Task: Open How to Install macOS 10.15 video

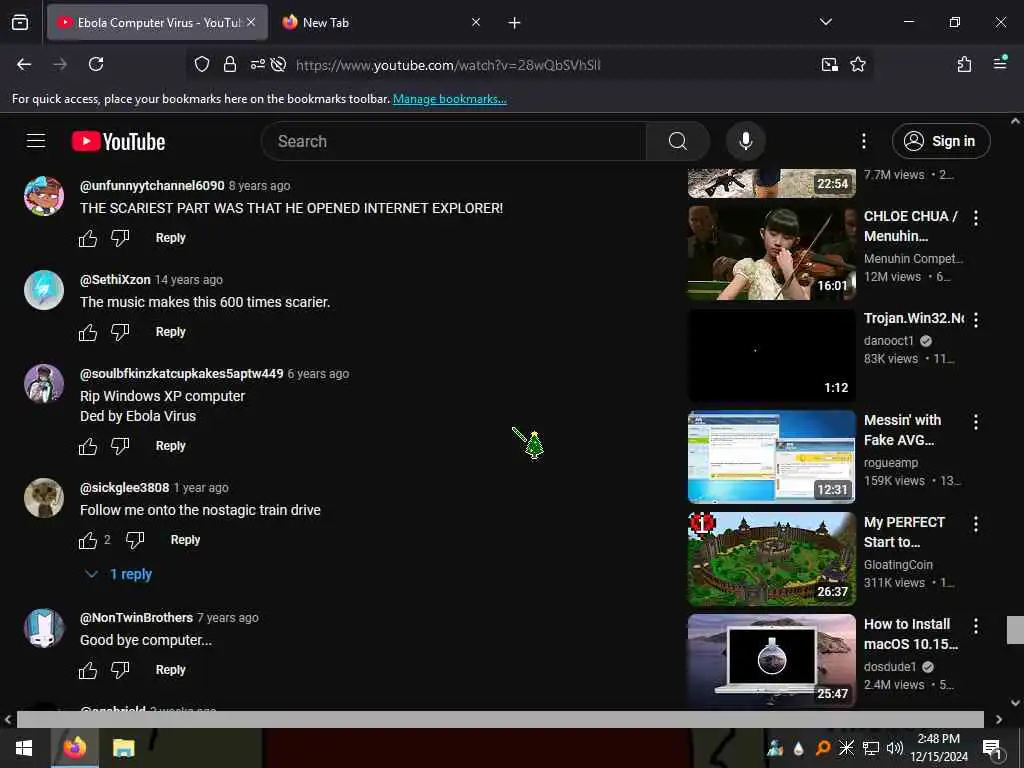Action: (771, 660)
